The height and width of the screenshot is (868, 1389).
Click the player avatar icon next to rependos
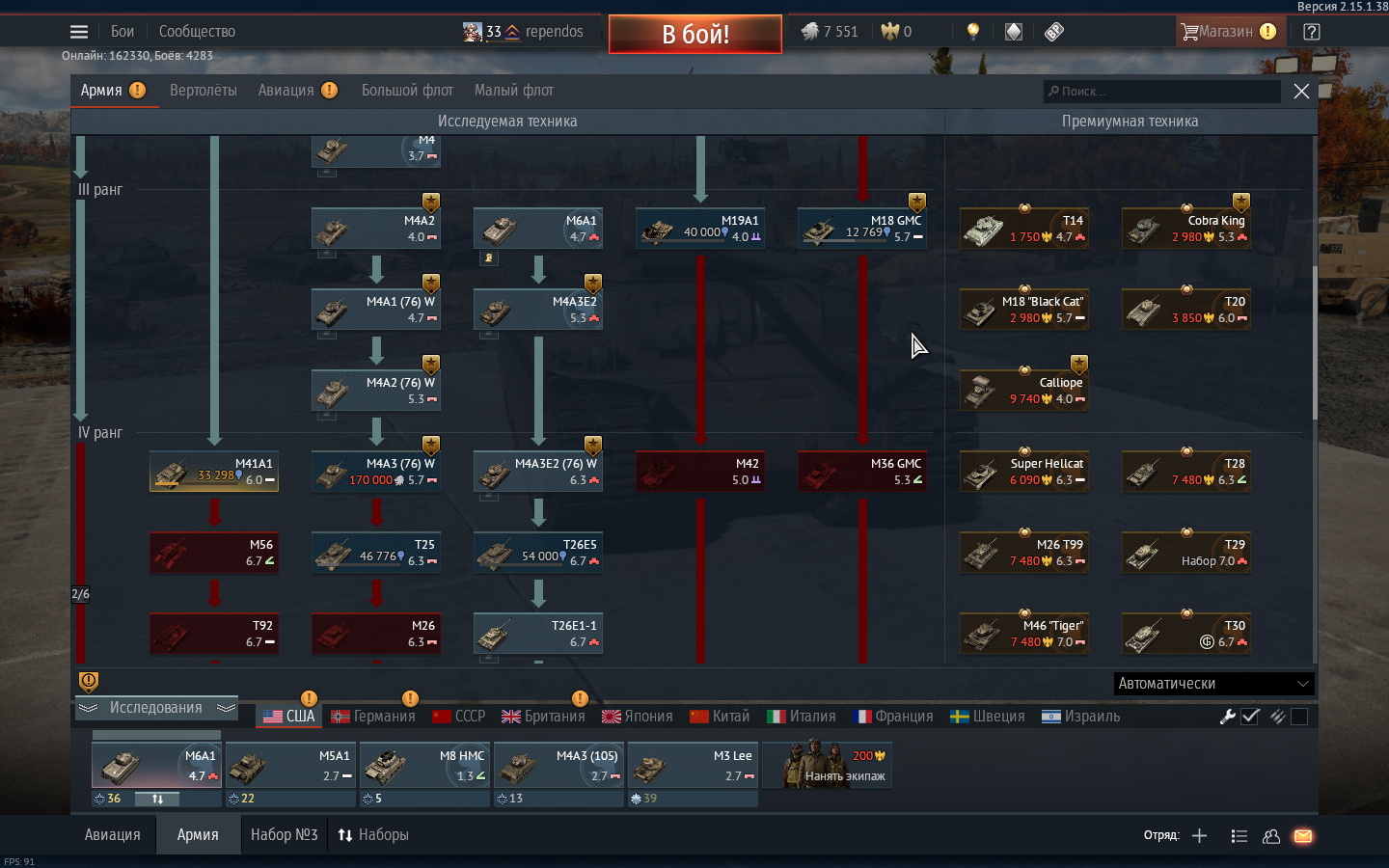pyautogui.click(x=472, y=32)
